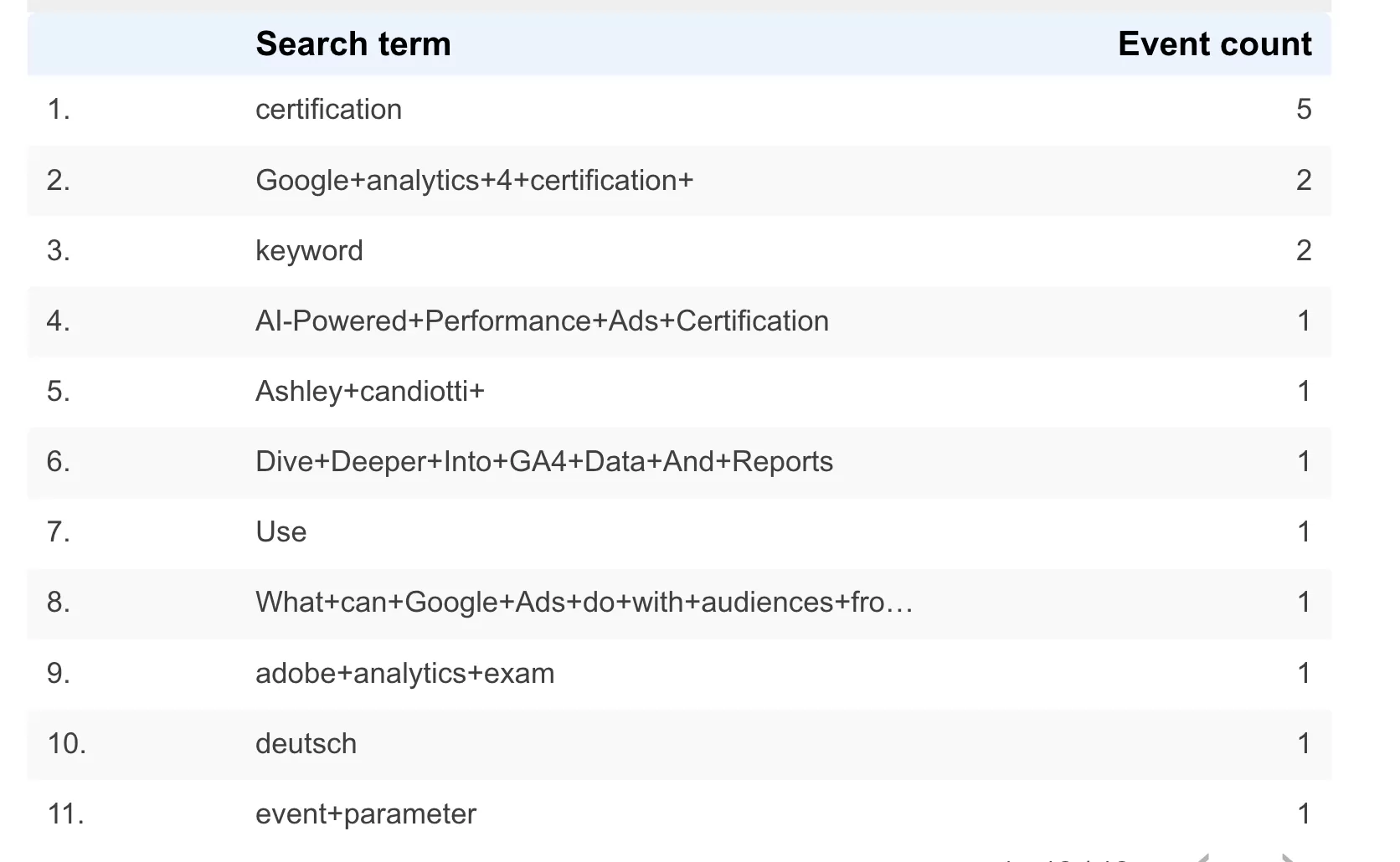1400x862 pixels.
Task: Click event count for adobe+analytics+exam row
Action: point(1304,674)
